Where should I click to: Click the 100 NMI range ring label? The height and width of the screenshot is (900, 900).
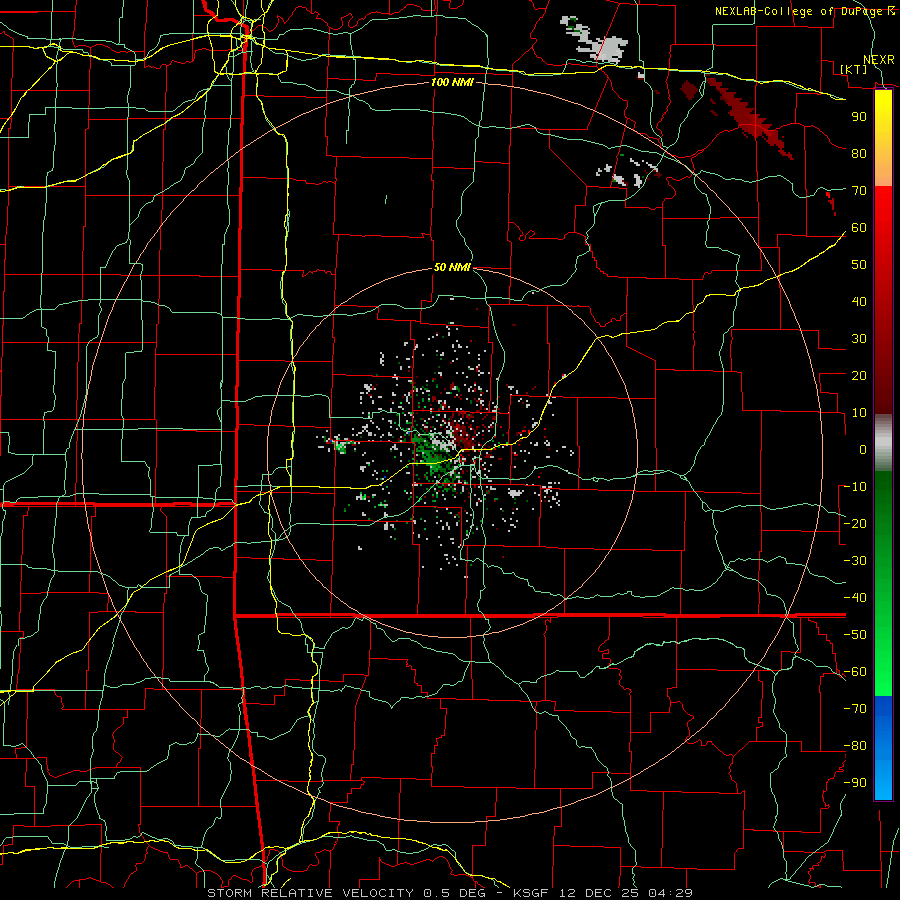tap(452, 83)
